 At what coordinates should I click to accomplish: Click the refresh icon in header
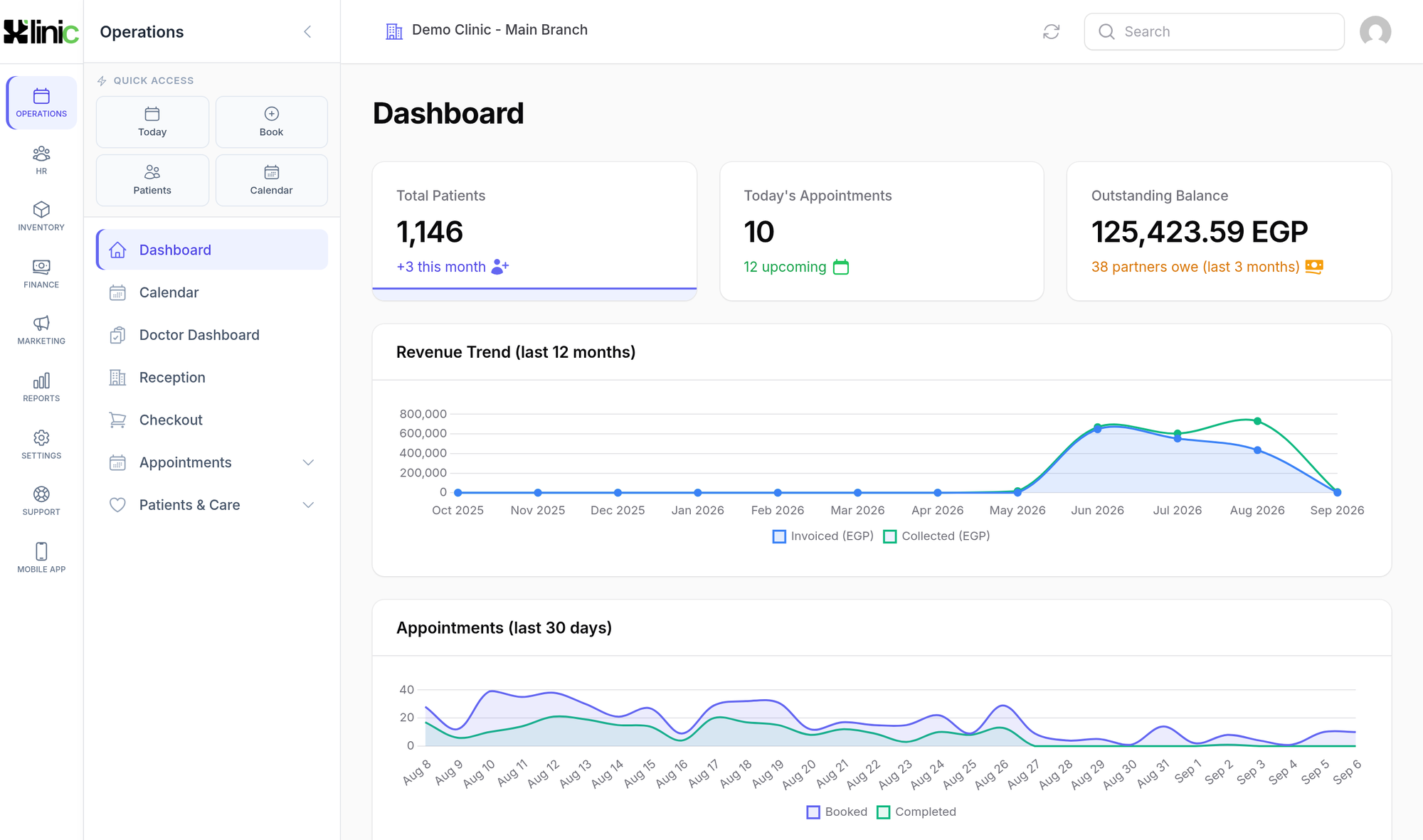point(1051,31)
